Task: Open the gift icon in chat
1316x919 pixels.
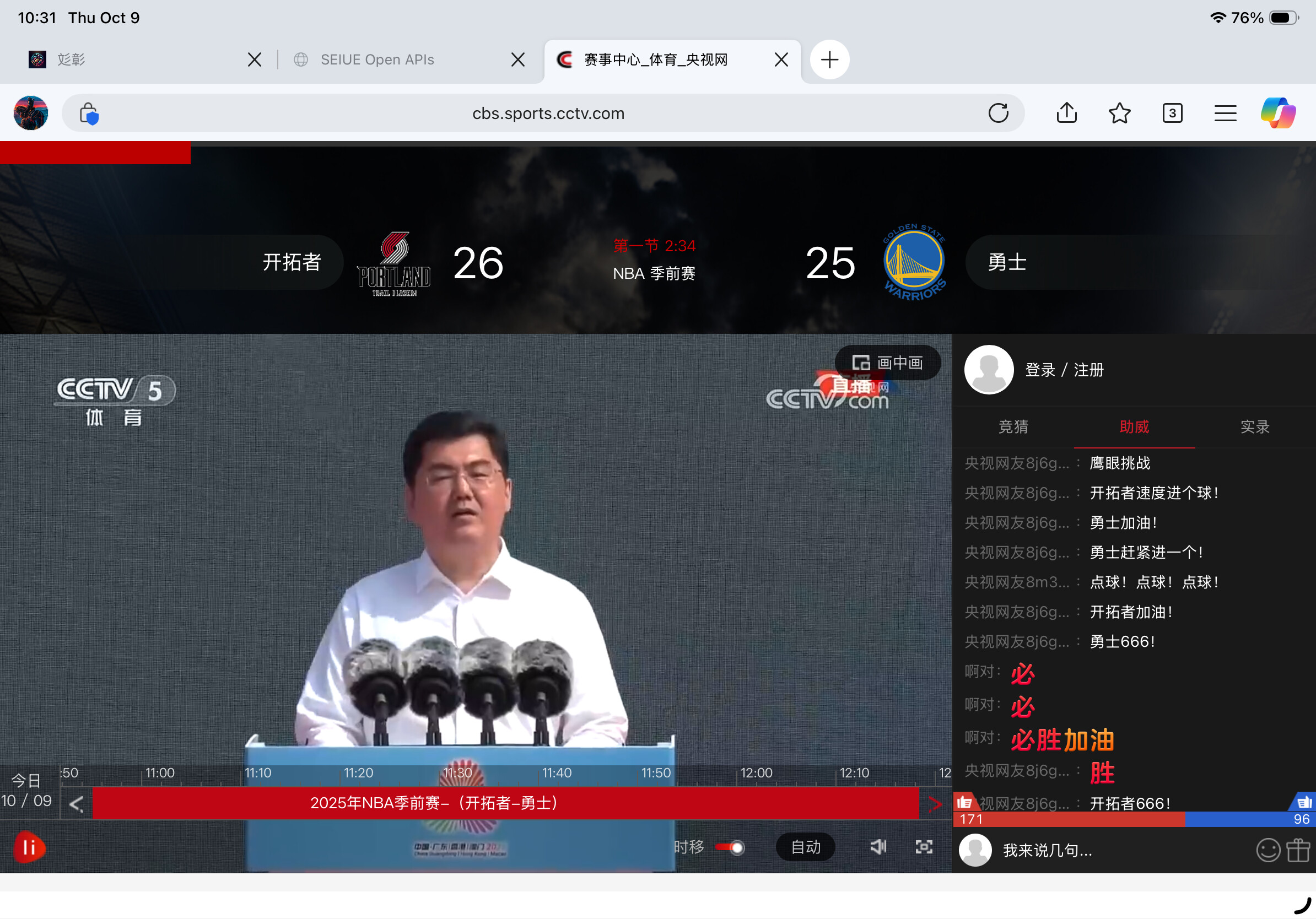Action: [1298, 850]
